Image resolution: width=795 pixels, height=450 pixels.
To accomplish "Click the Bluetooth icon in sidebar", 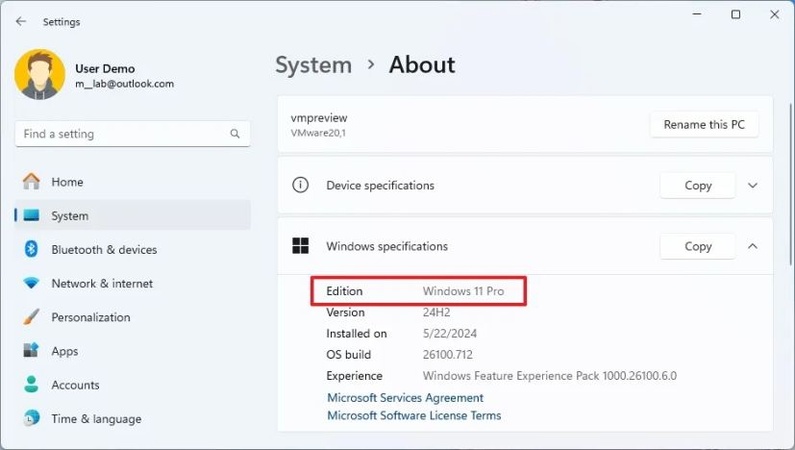I will pos(31,249).
